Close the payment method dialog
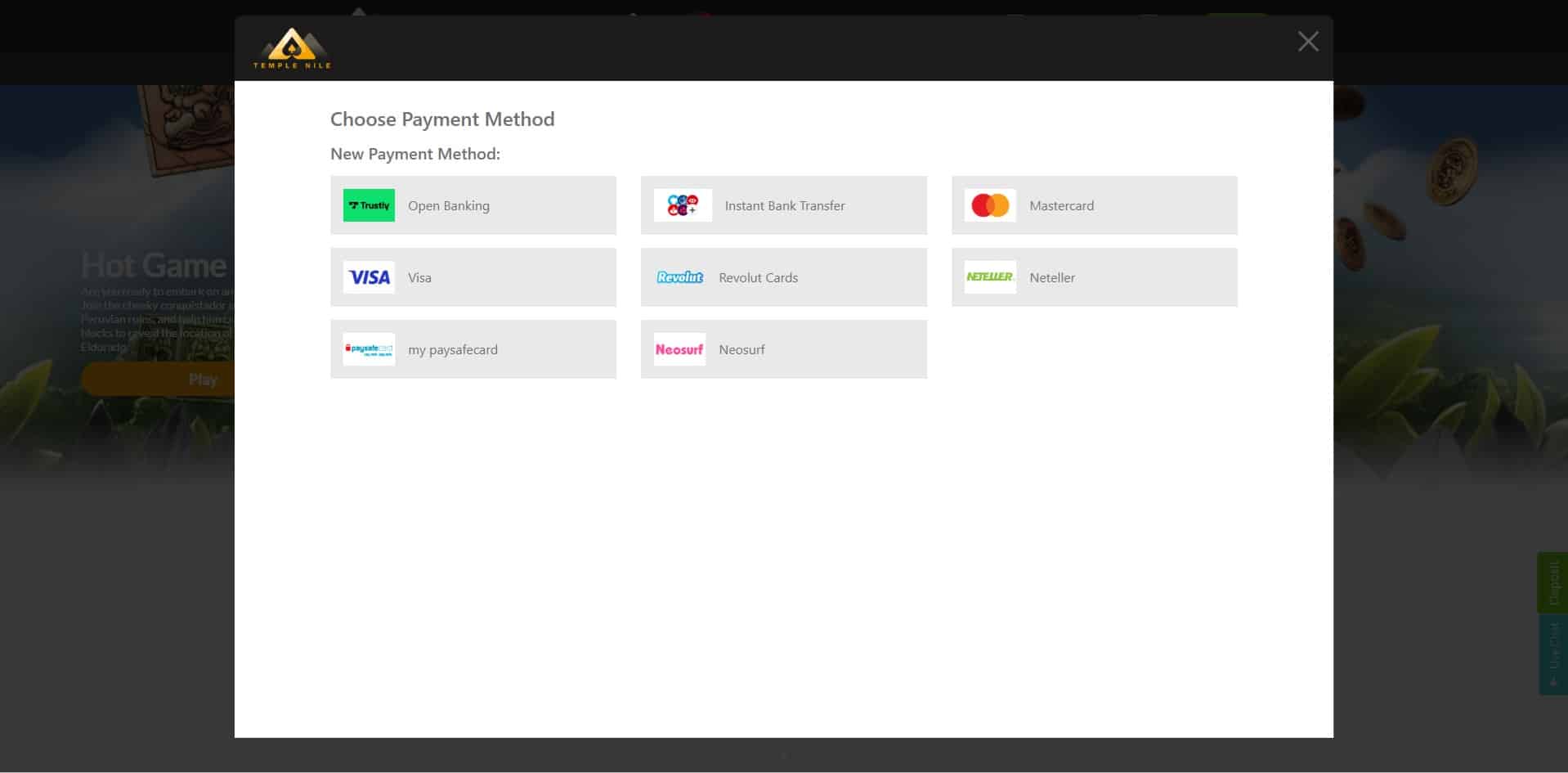Screen dimensions: 1568x773 pyautogui.click(x=1307, y=42)
